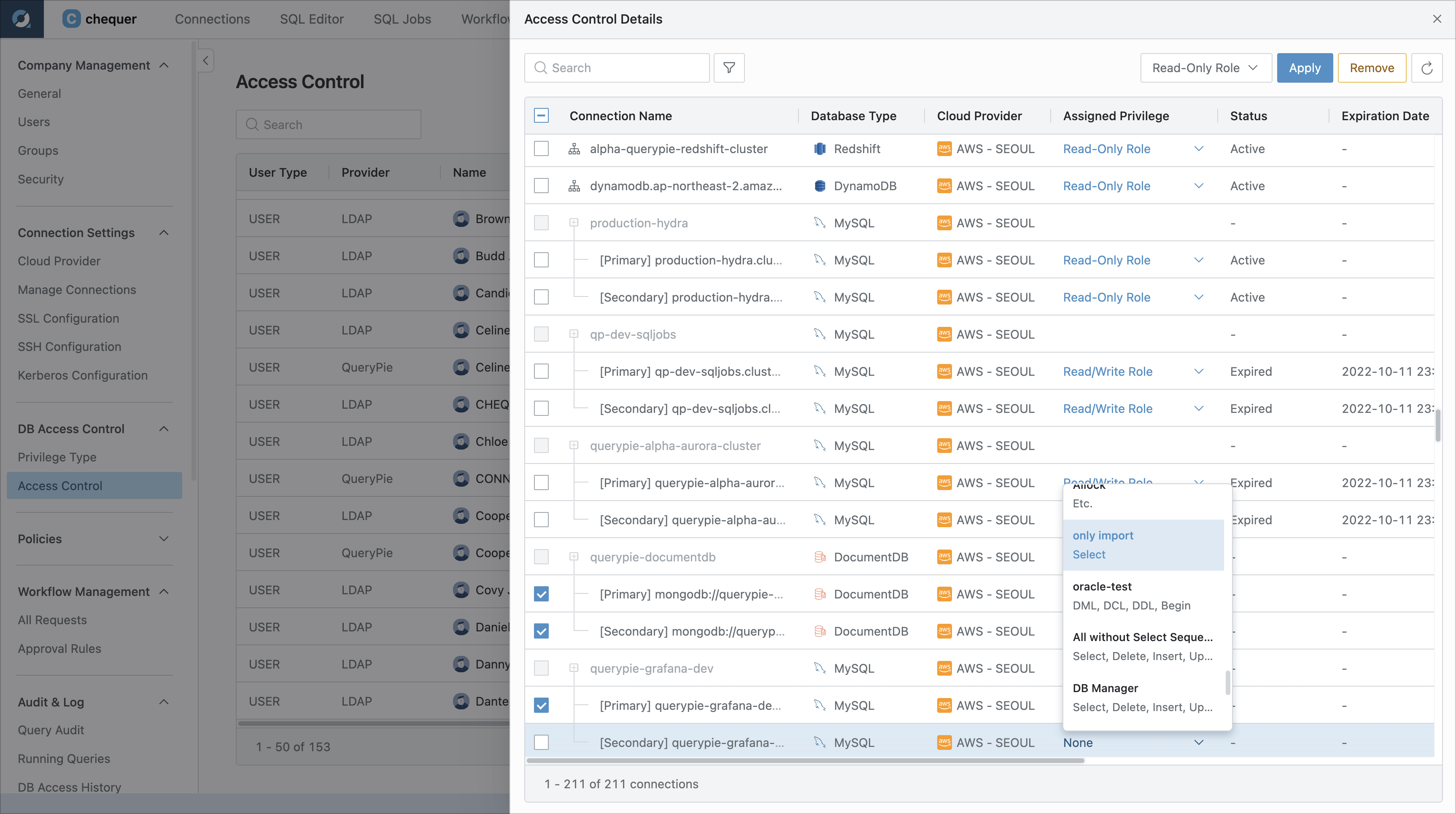
Task: Click the avatar icon beside Chloe user
Action: click(x=461, y=442)
